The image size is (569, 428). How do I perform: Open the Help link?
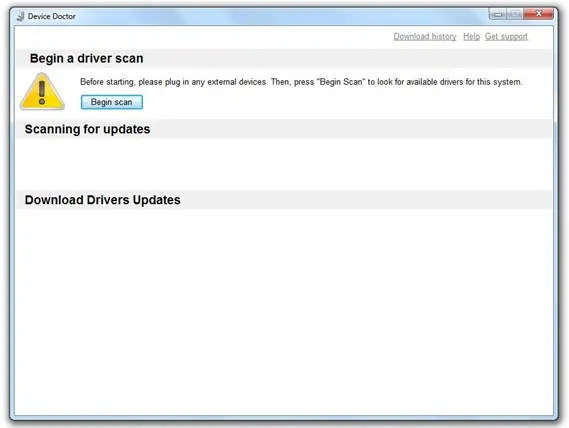click(471, 36)
